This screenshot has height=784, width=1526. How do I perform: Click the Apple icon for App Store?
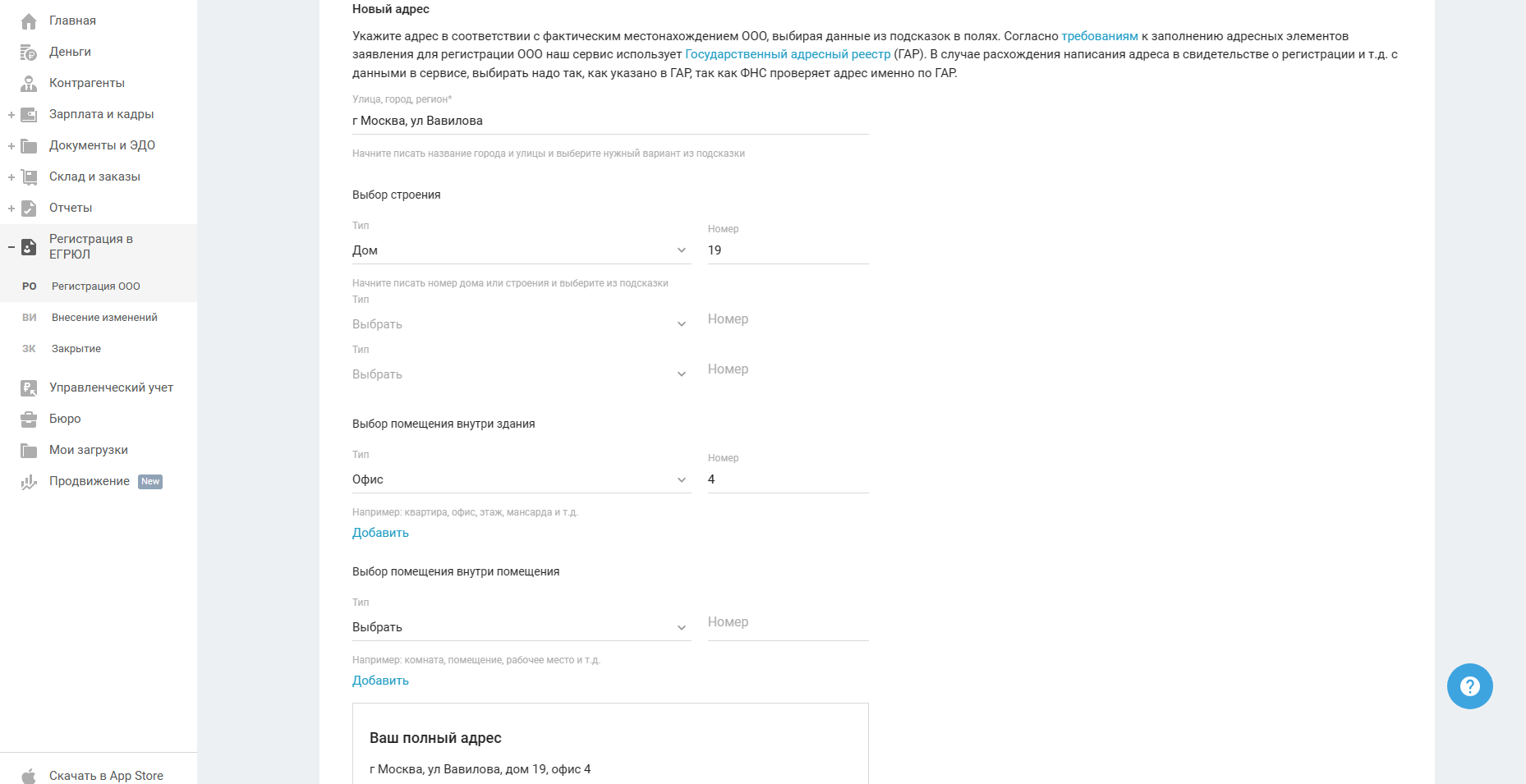tap(29, 776)
